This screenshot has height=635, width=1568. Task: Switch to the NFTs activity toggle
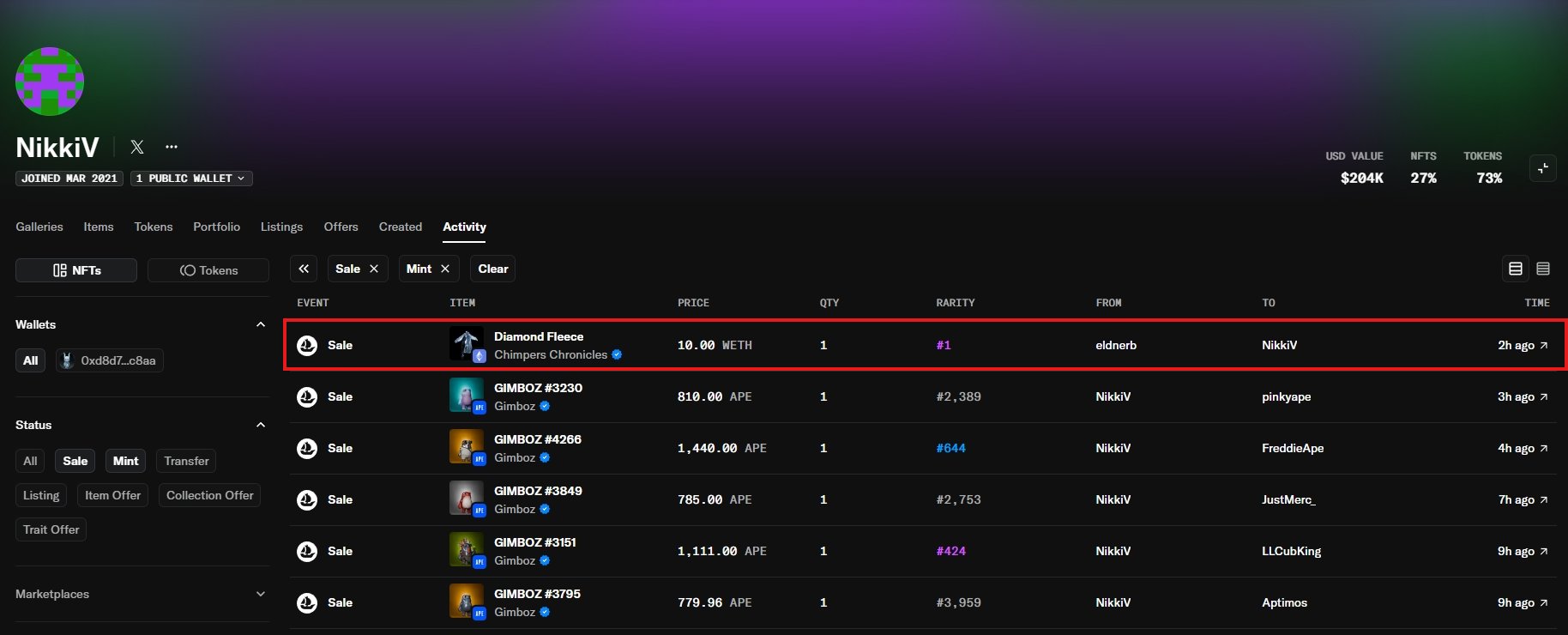(x=76, y=270)
